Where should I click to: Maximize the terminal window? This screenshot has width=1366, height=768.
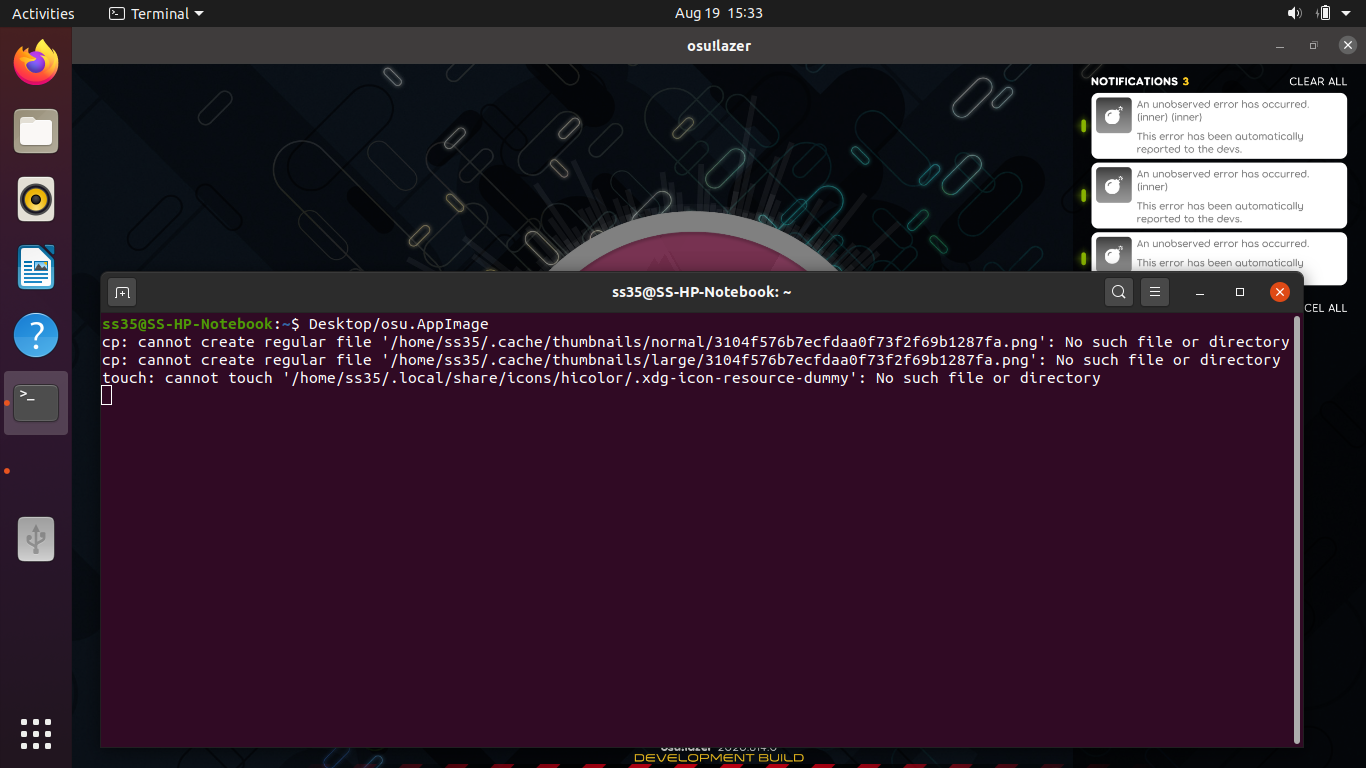pos(1240,292)
